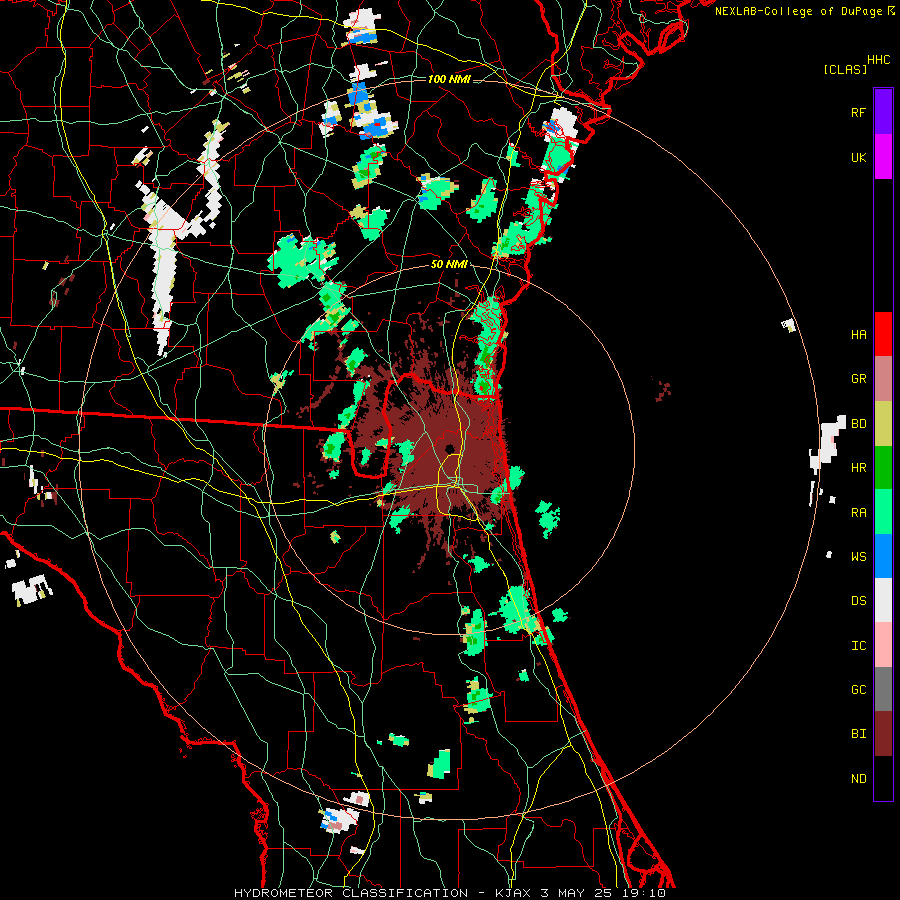
Task: Click the UK legend label
Action: [x=858, y=157]
